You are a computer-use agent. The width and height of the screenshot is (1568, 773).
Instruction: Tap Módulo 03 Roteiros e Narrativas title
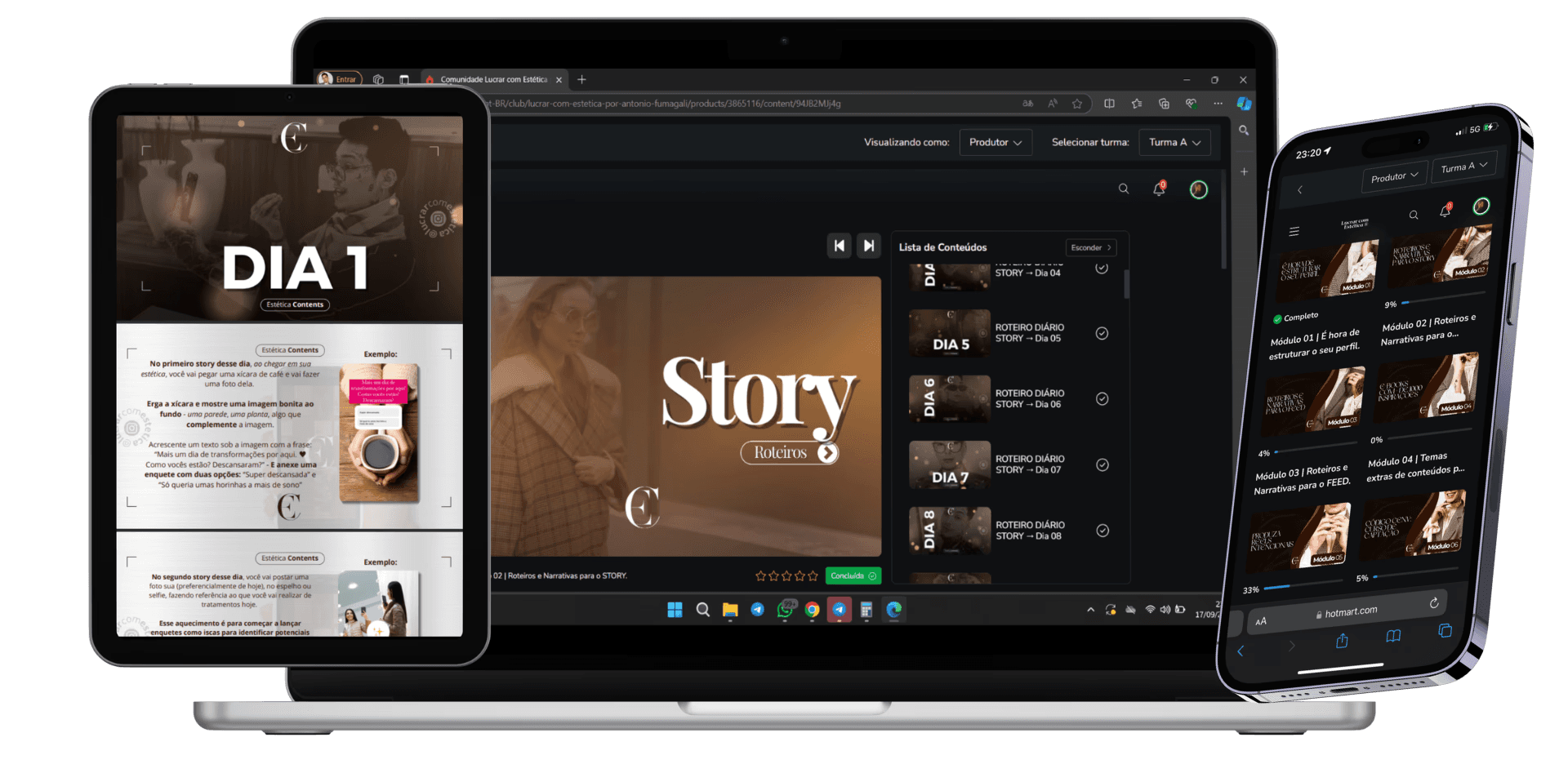(x=1303, y=479)
